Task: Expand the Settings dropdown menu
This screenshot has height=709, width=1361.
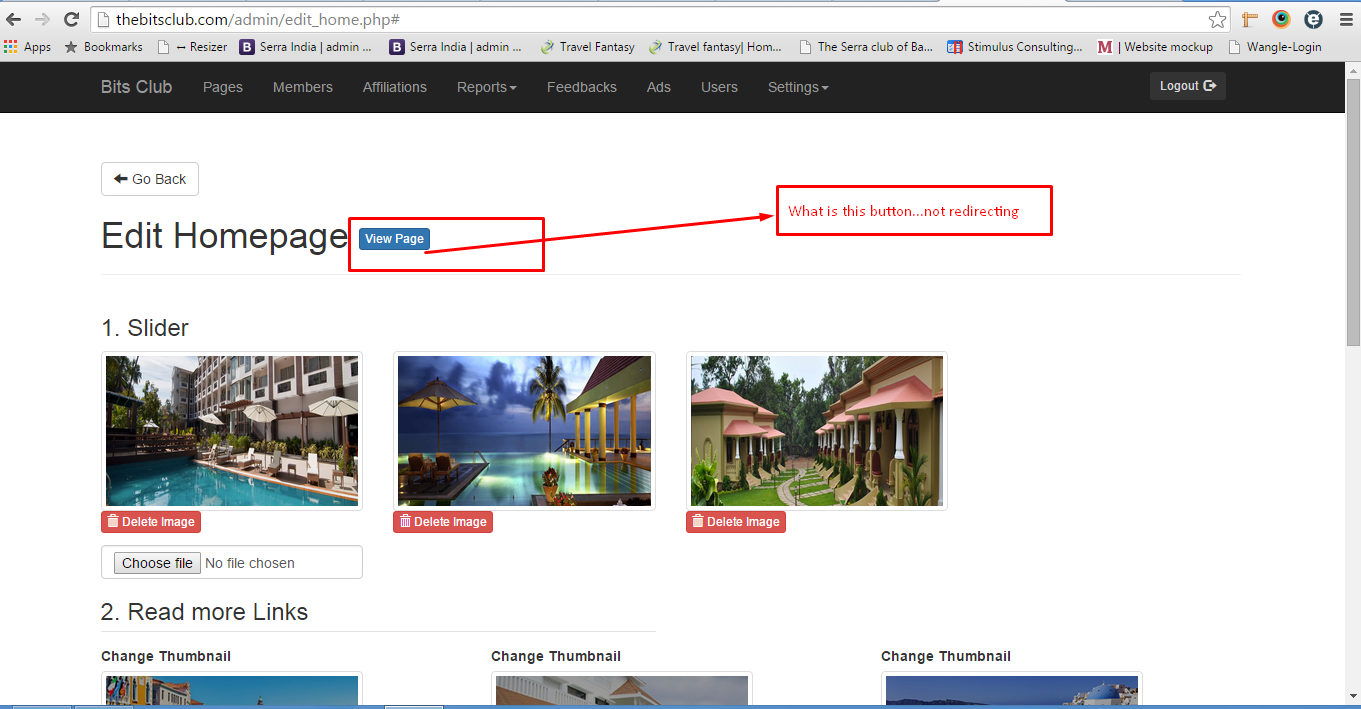Action: click(x=797, y=87)
